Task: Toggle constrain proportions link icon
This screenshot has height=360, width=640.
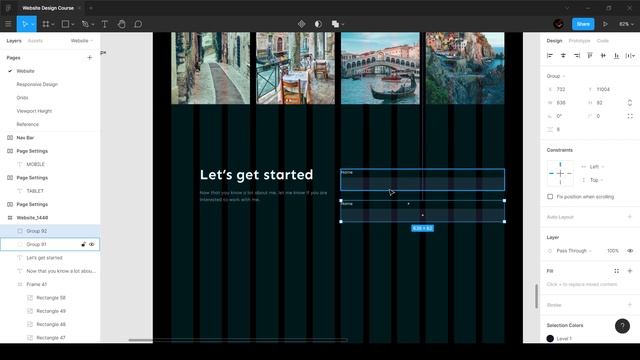Action: [x=630, y=103]
